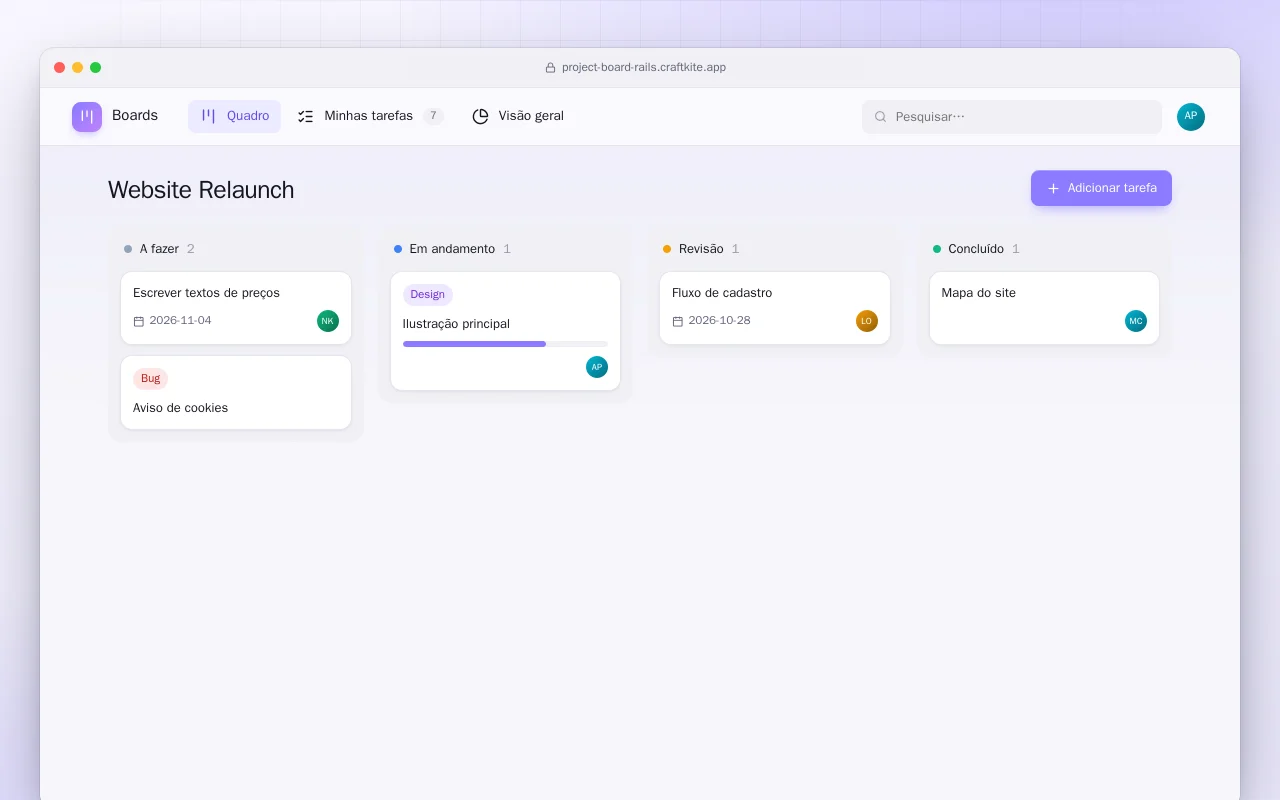
Task: Click the calendar icon next to 2026-11-04
Action: (x=139, y=321)
